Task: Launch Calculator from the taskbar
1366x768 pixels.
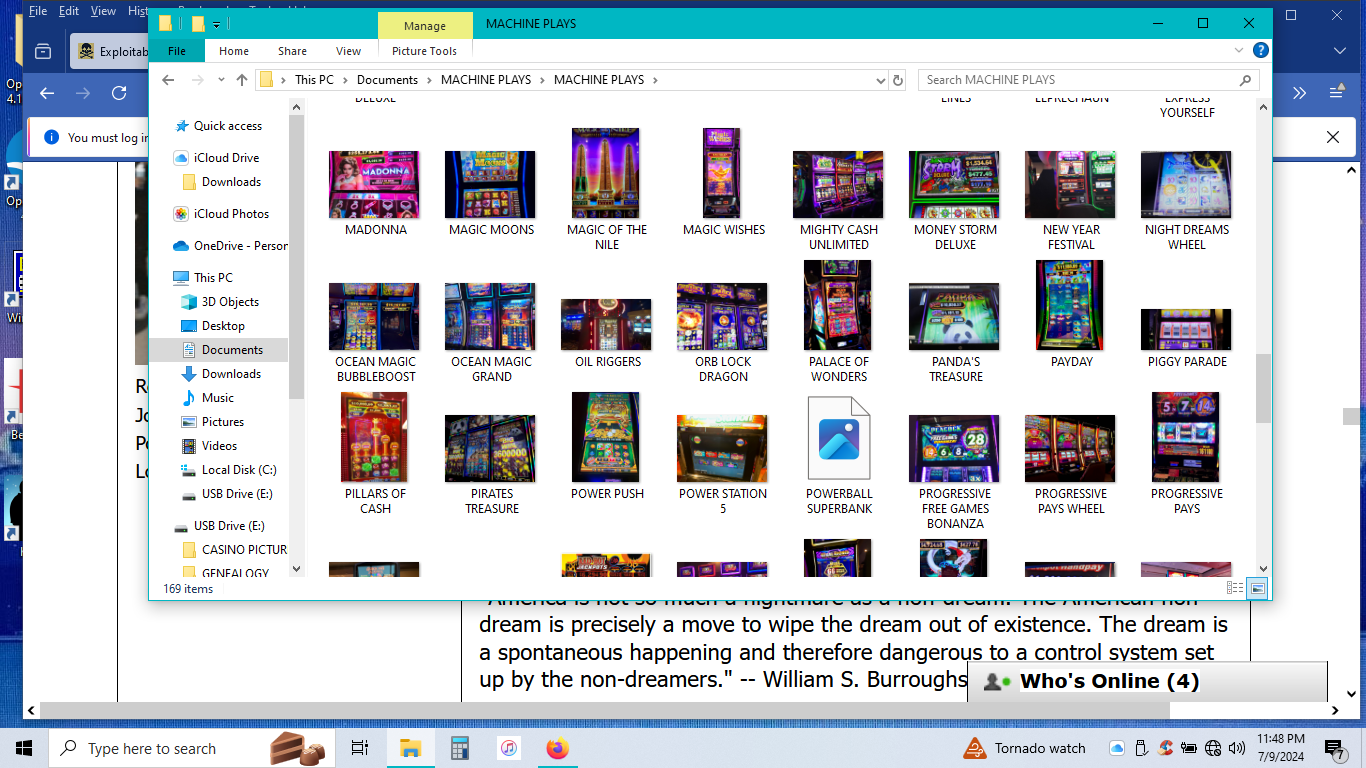Action: click(x=460, y=748)
